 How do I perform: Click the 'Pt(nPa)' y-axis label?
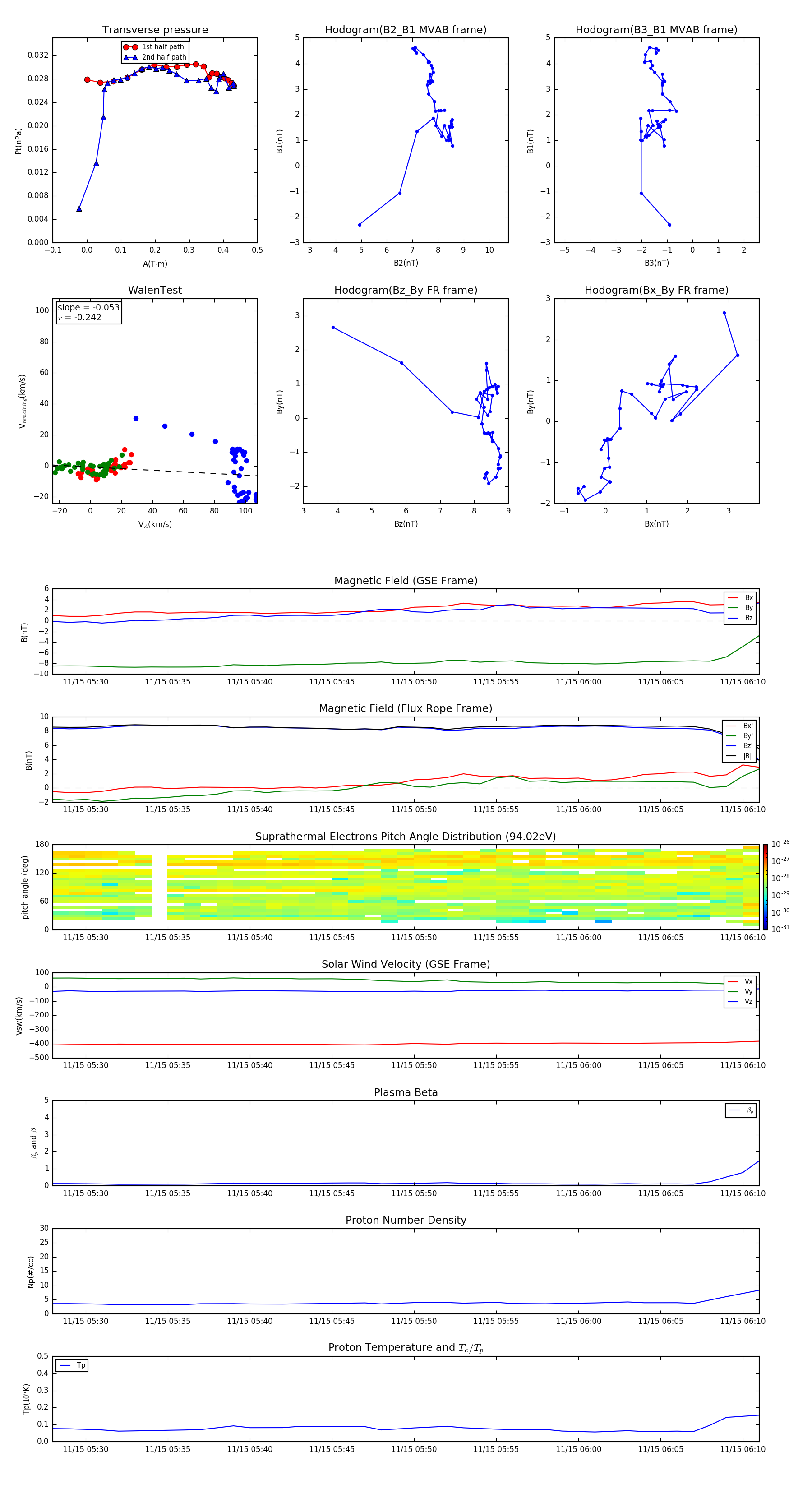pyautogui.click(x=18, y=141)
